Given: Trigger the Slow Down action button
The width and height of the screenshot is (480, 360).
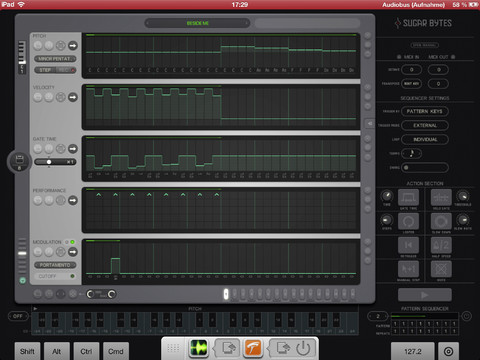Looking at the screenshot, I should click(441, 221).
